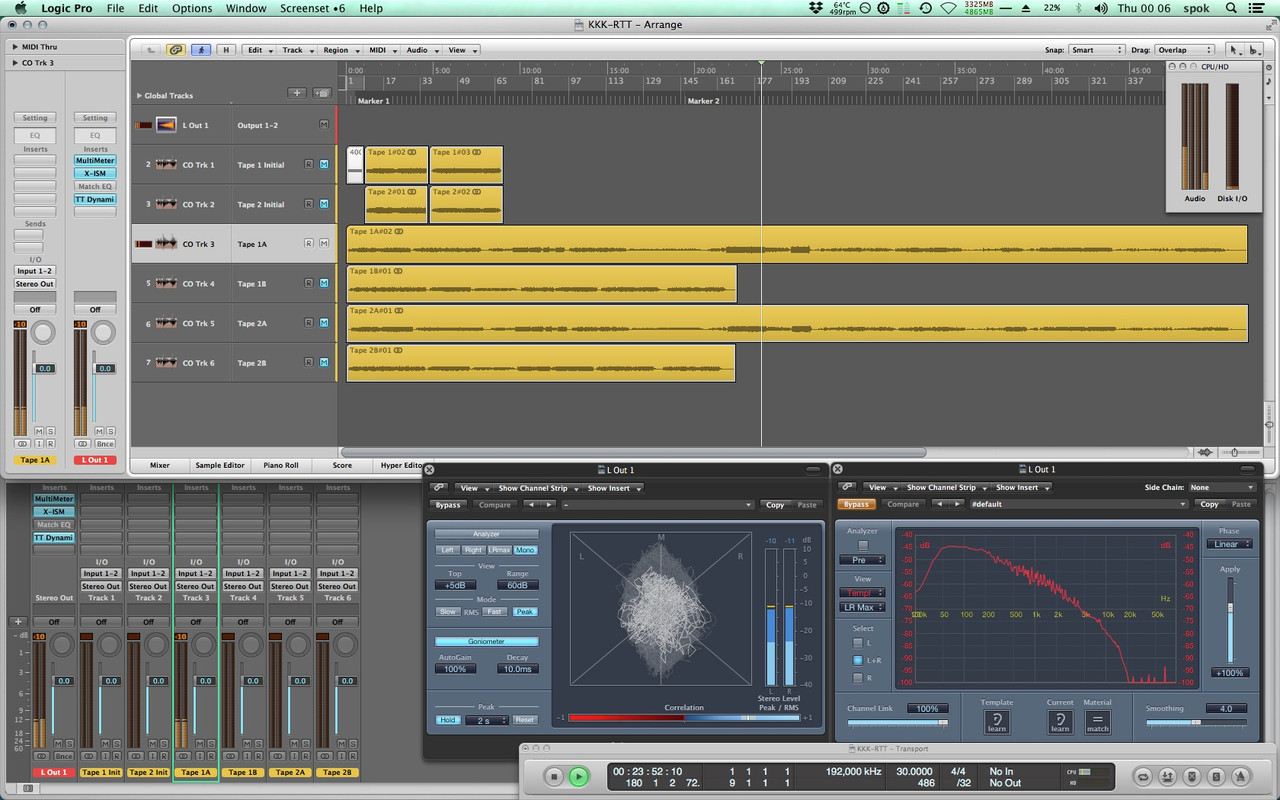Toggle the Catch playhead running-man button
The width and height of the screenshot is (1280, 800).
(201, 50)
